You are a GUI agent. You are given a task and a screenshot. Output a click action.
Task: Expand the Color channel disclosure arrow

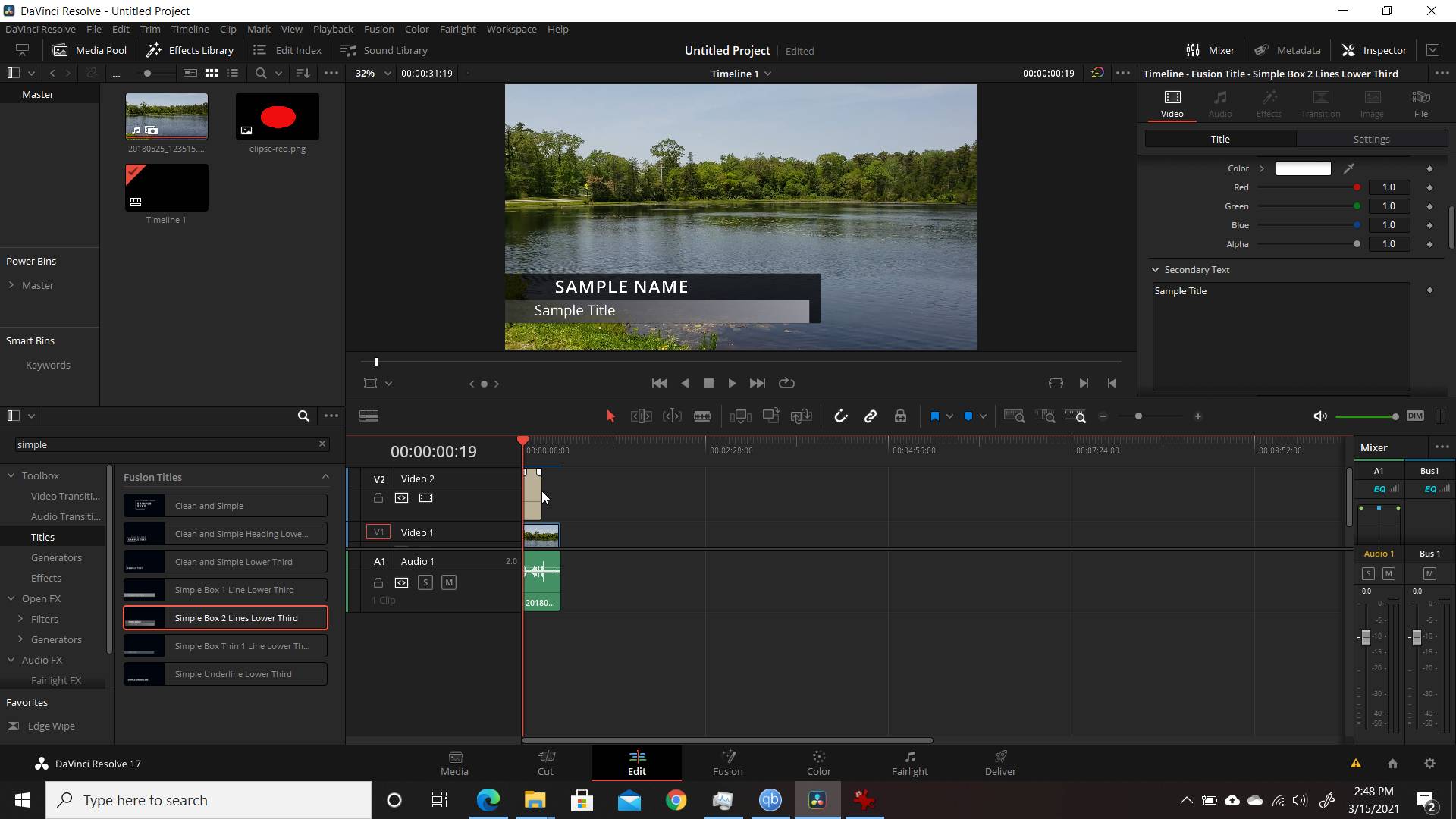click(1262, 168)
